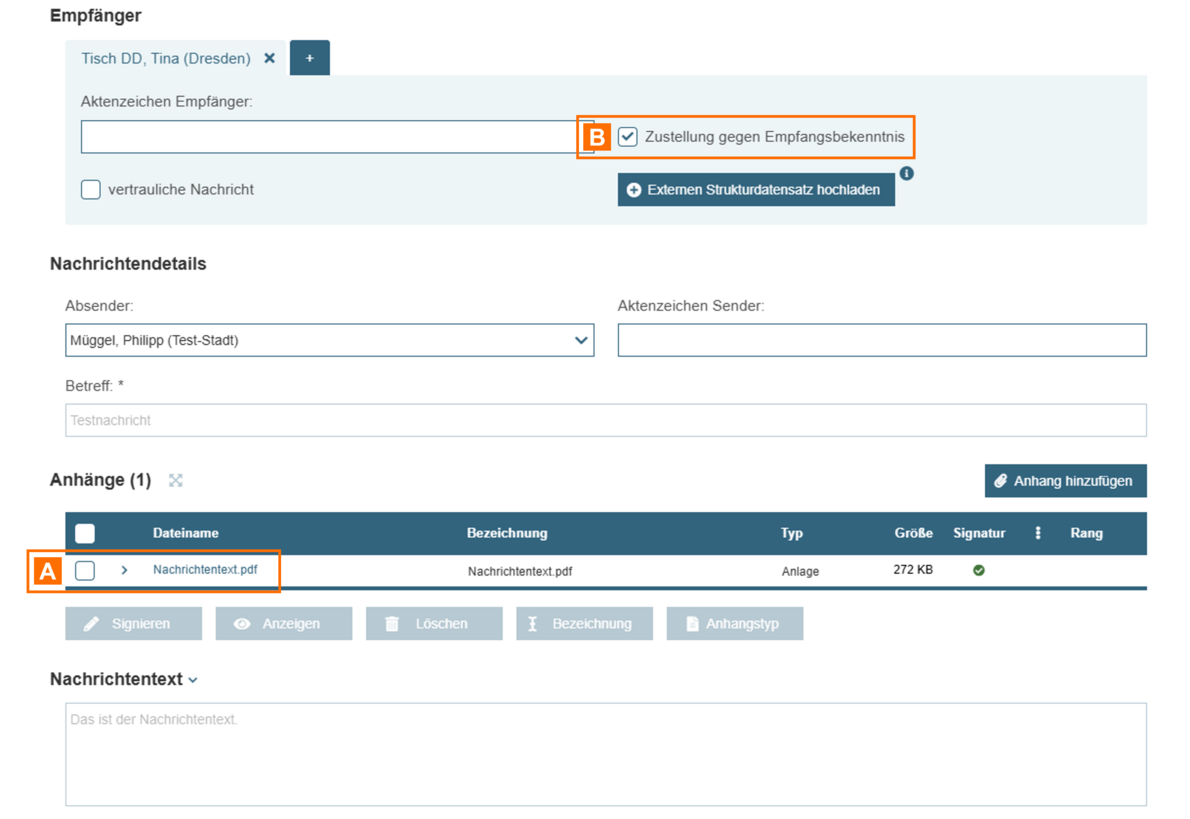This screenshot has width=1190, height=819.
Task: Tick the checkbox for the Nachrichtentext.pdf row
Action: [85, 570]
